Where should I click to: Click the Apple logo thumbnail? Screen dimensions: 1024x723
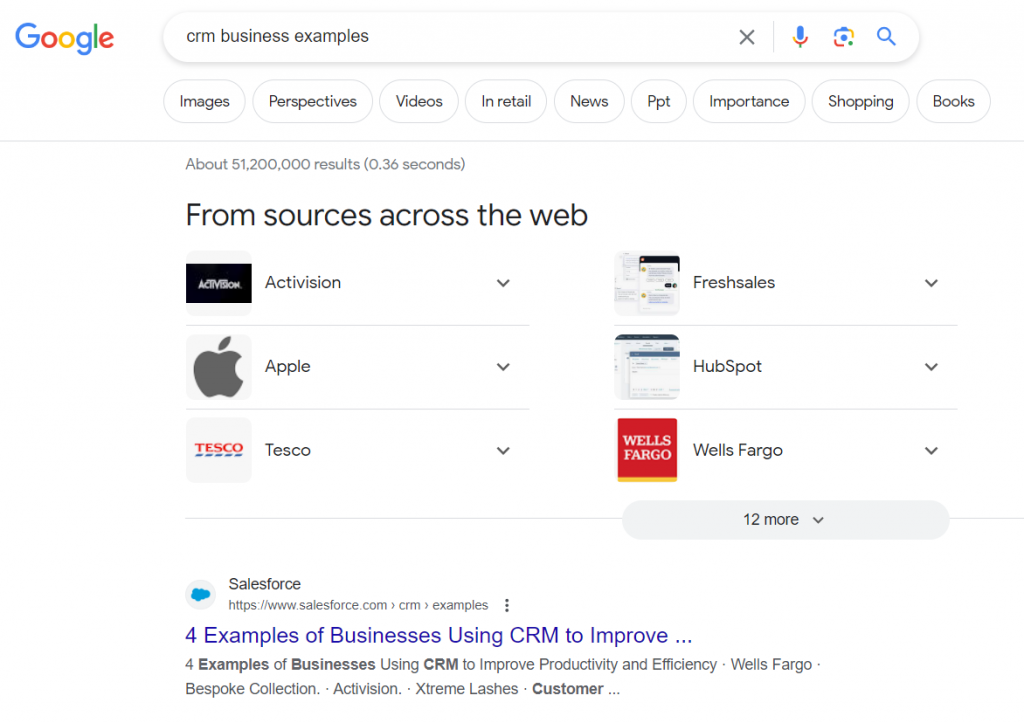(219, 367)
